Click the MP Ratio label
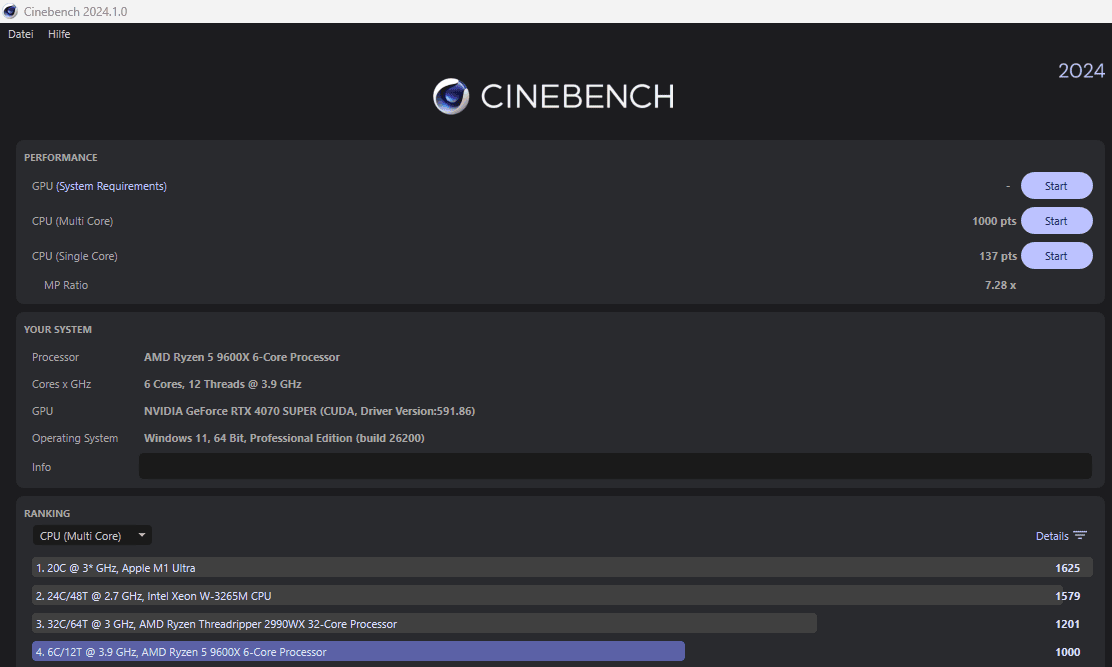Image resolution: width=1112 pixels, height=667 pixels. (66, 285)
